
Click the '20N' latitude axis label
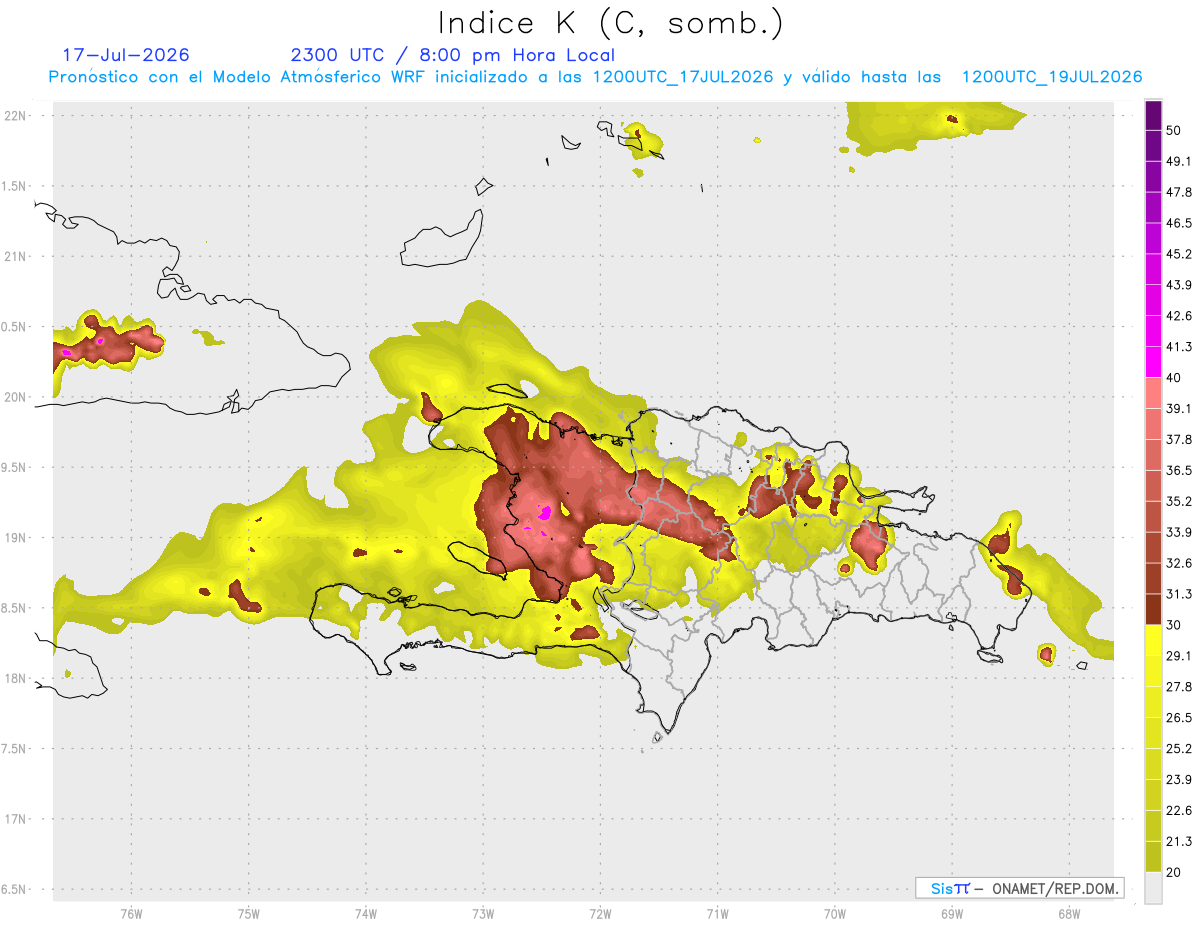16,397
